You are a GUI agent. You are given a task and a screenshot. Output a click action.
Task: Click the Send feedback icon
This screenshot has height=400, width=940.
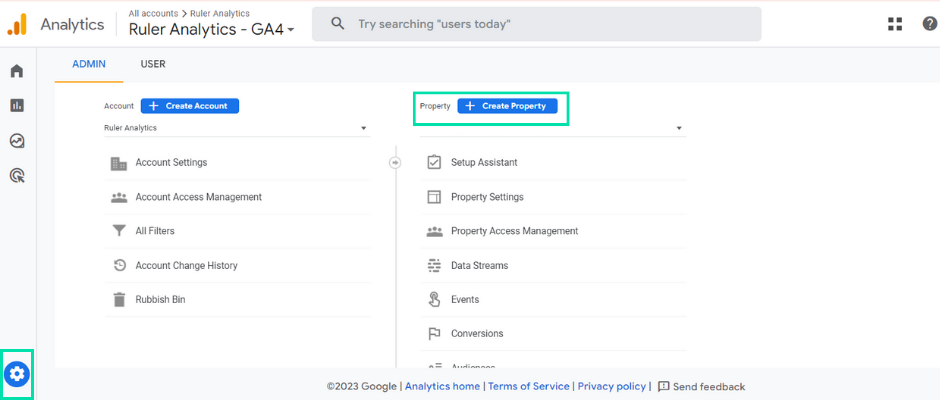(664, 386)
